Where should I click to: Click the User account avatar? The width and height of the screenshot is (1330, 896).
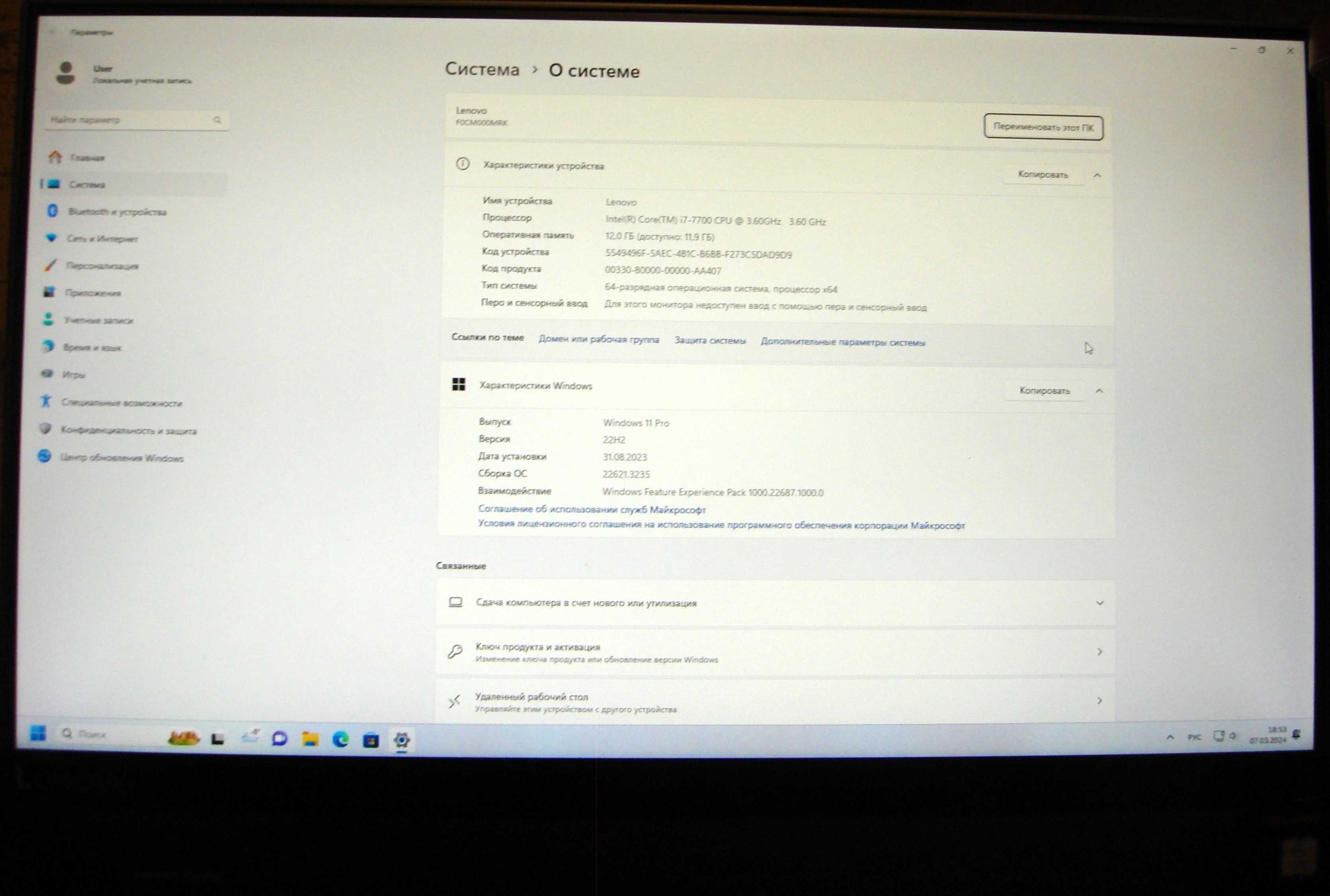click(66, 73)
